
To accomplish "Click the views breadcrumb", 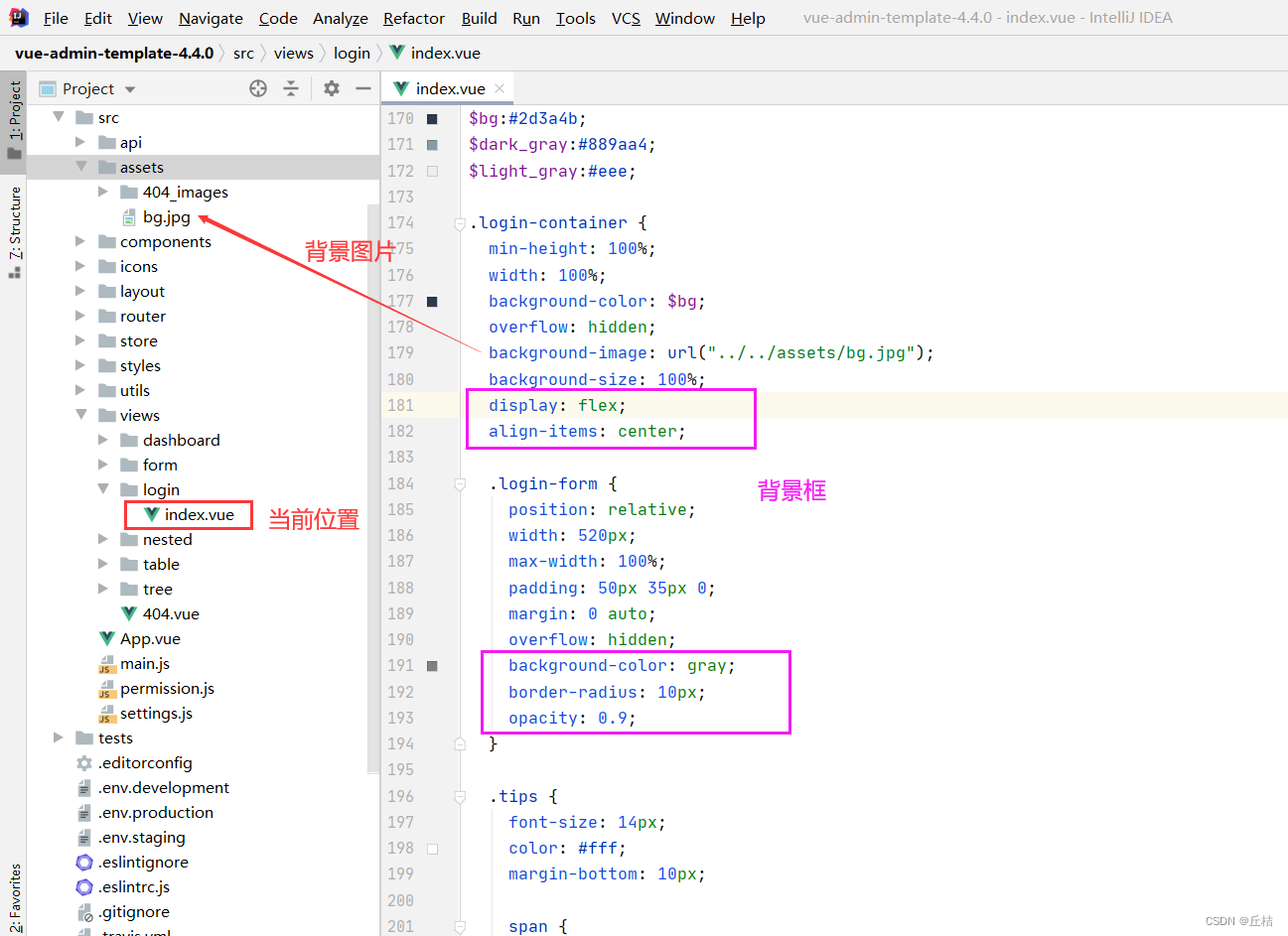I will [293, 53].
